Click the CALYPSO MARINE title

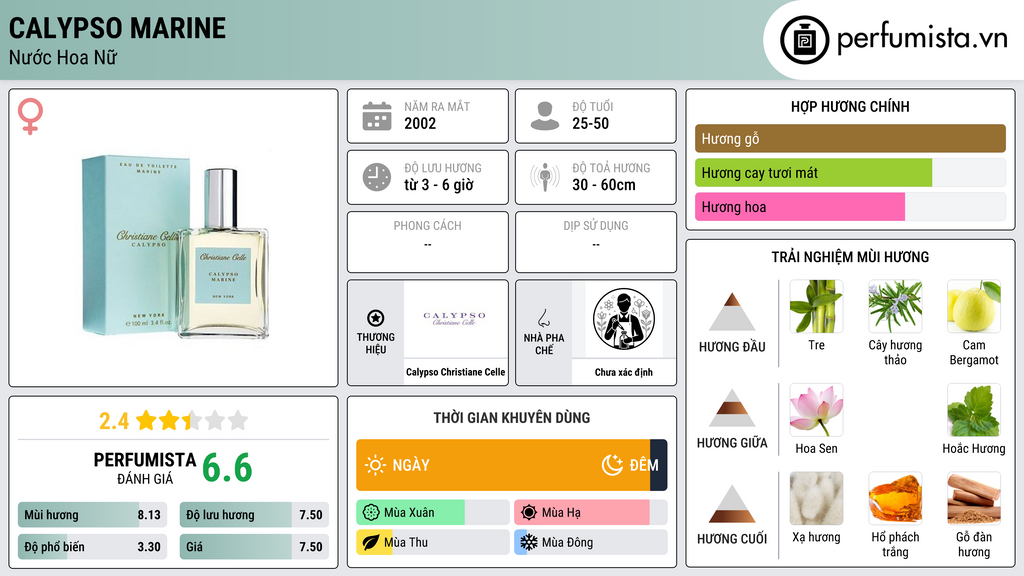[118, 28]
